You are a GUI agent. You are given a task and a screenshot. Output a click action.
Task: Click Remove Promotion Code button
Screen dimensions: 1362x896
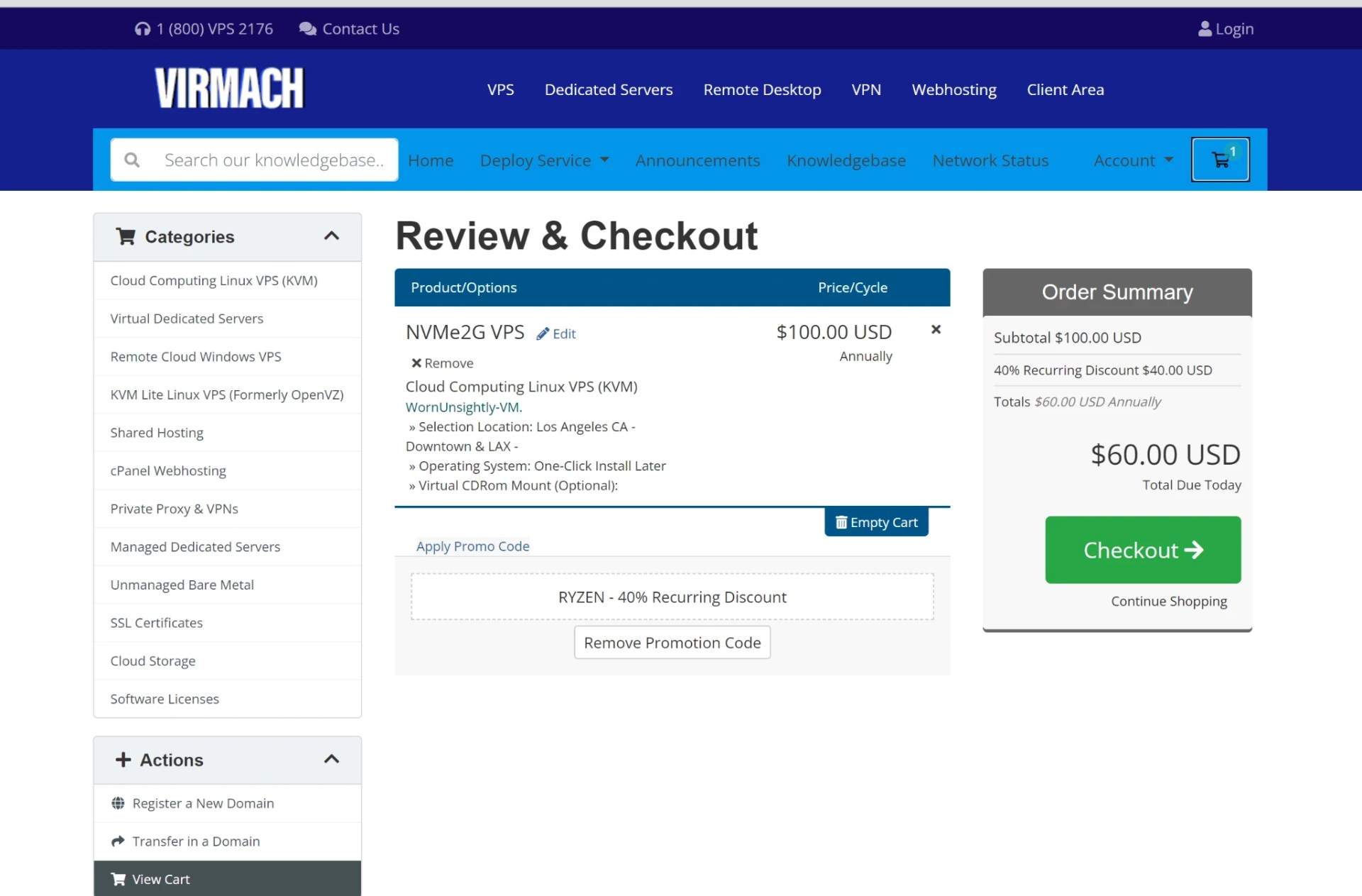tap(672, 642)
